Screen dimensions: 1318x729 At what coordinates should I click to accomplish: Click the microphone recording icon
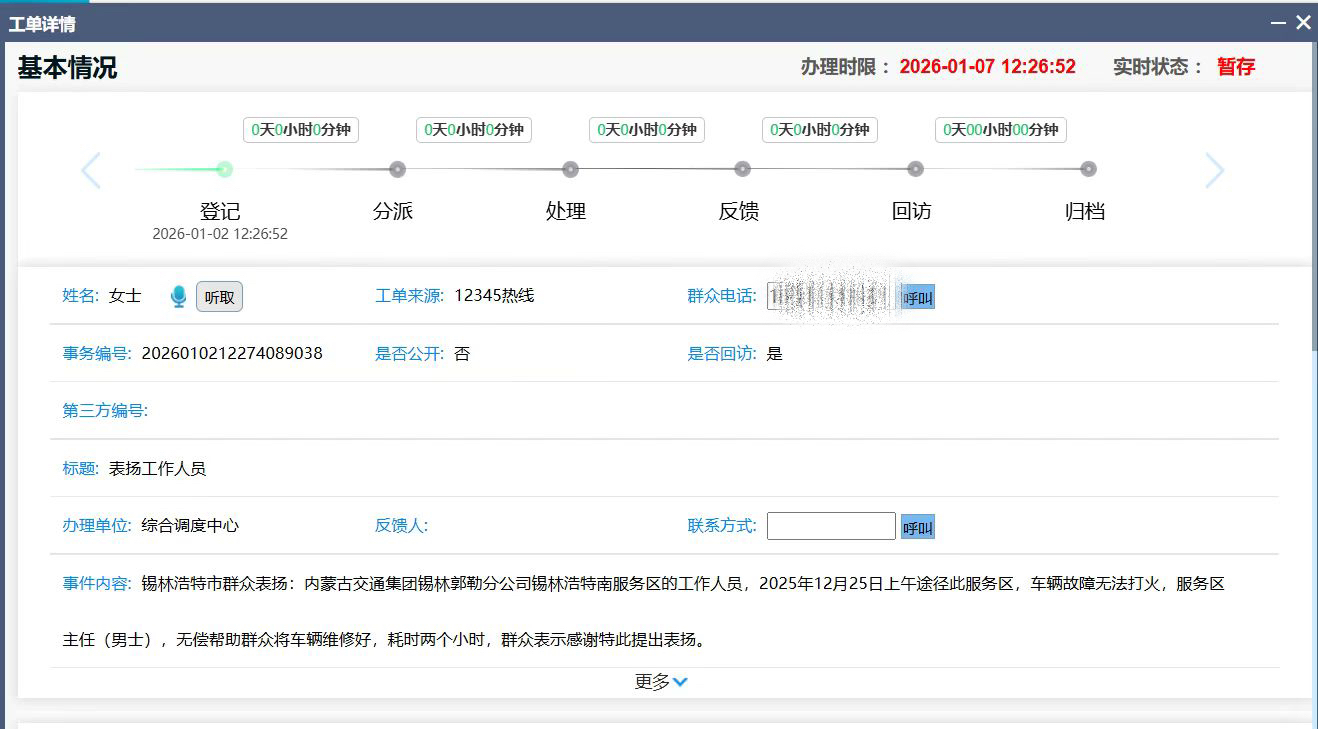[178, 297]
